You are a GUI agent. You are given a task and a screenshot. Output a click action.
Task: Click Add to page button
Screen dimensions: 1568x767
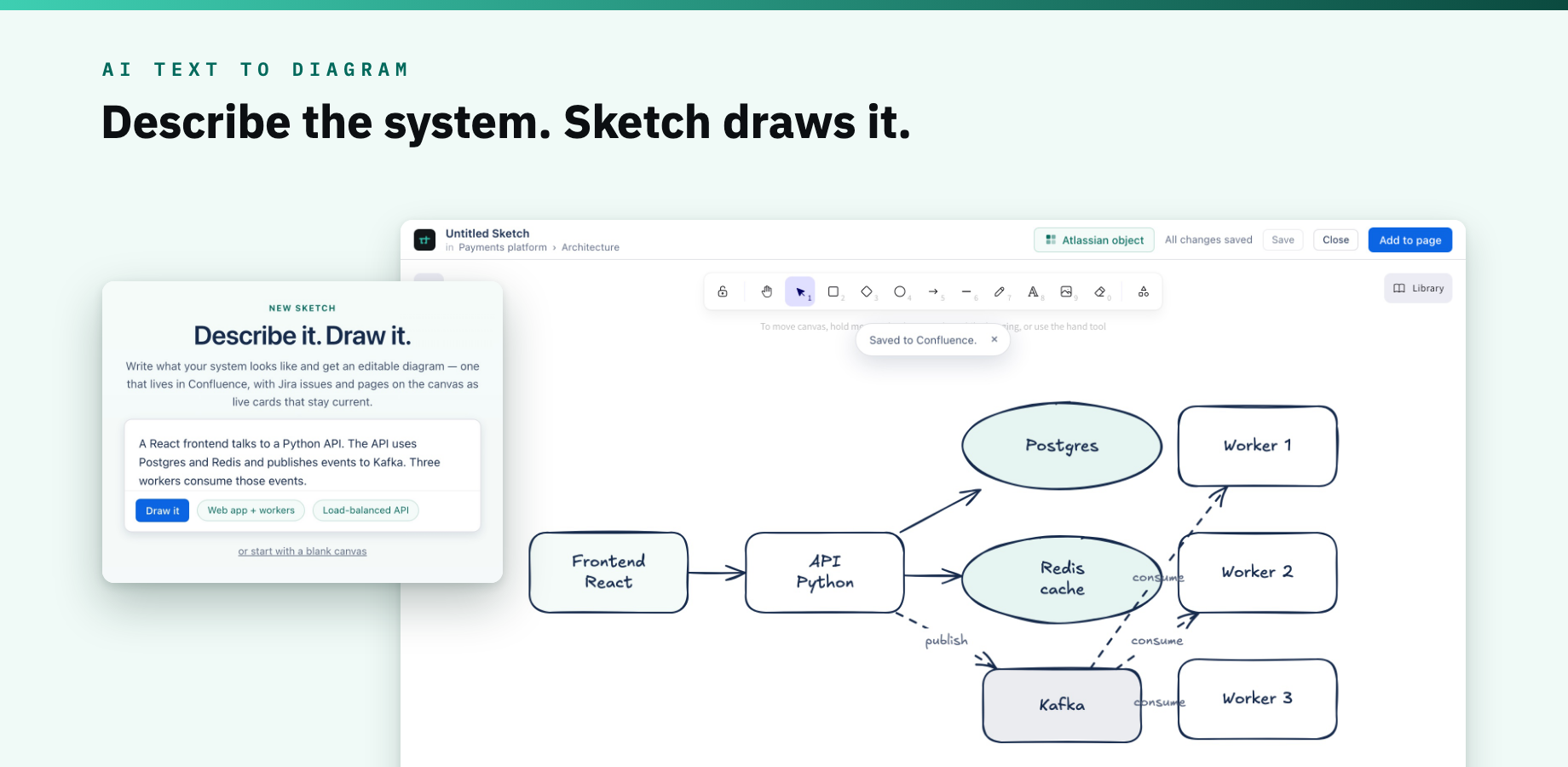click(1410, 240)
